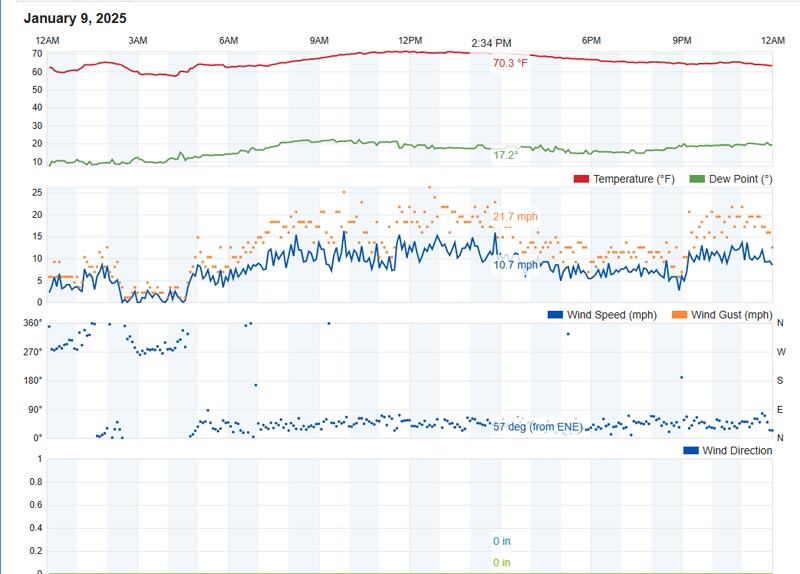Click the 180° wind direction axis label
Screen dimensions: 800x574
[x=33, y=381]
